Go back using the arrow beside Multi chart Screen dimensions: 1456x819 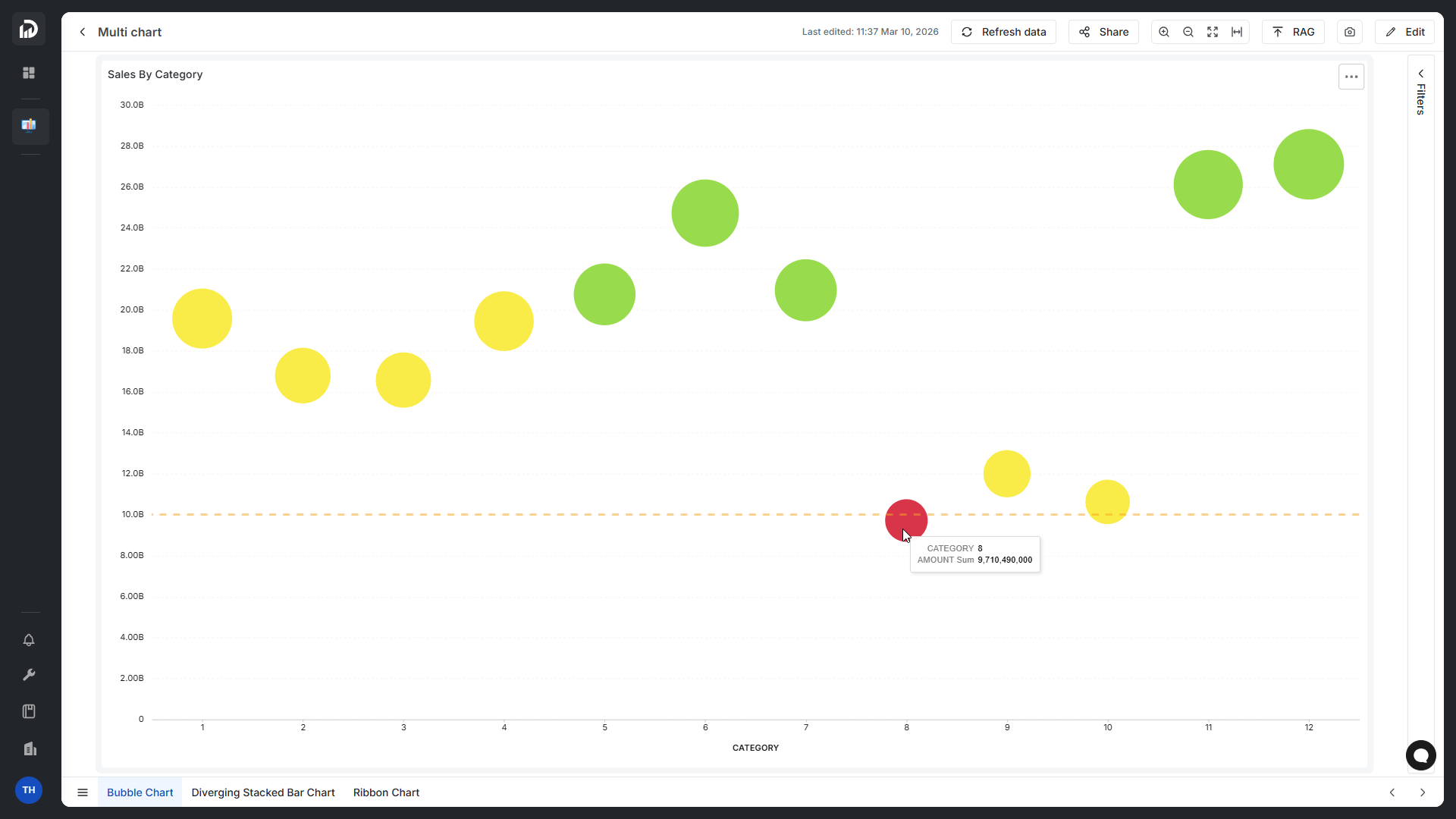[83, 32]
